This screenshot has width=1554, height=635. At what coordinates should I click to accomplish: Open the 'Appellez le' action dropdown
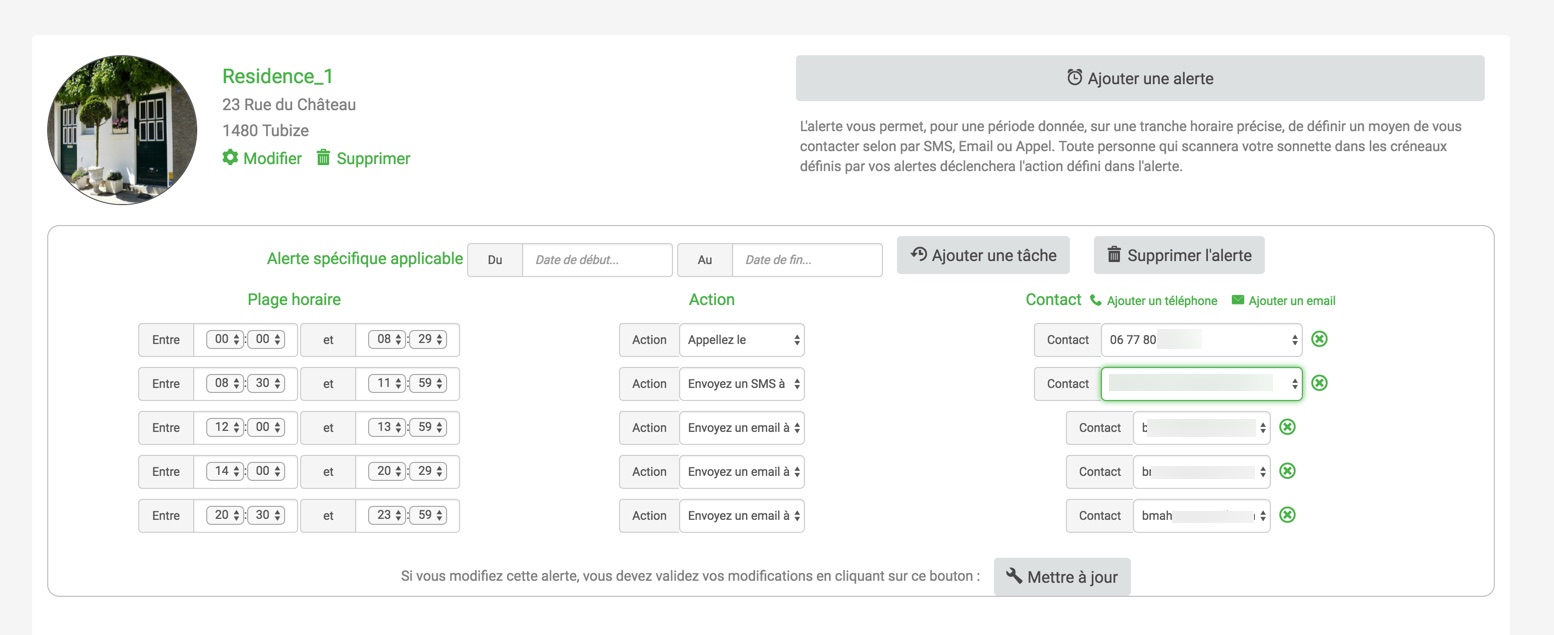741,340
